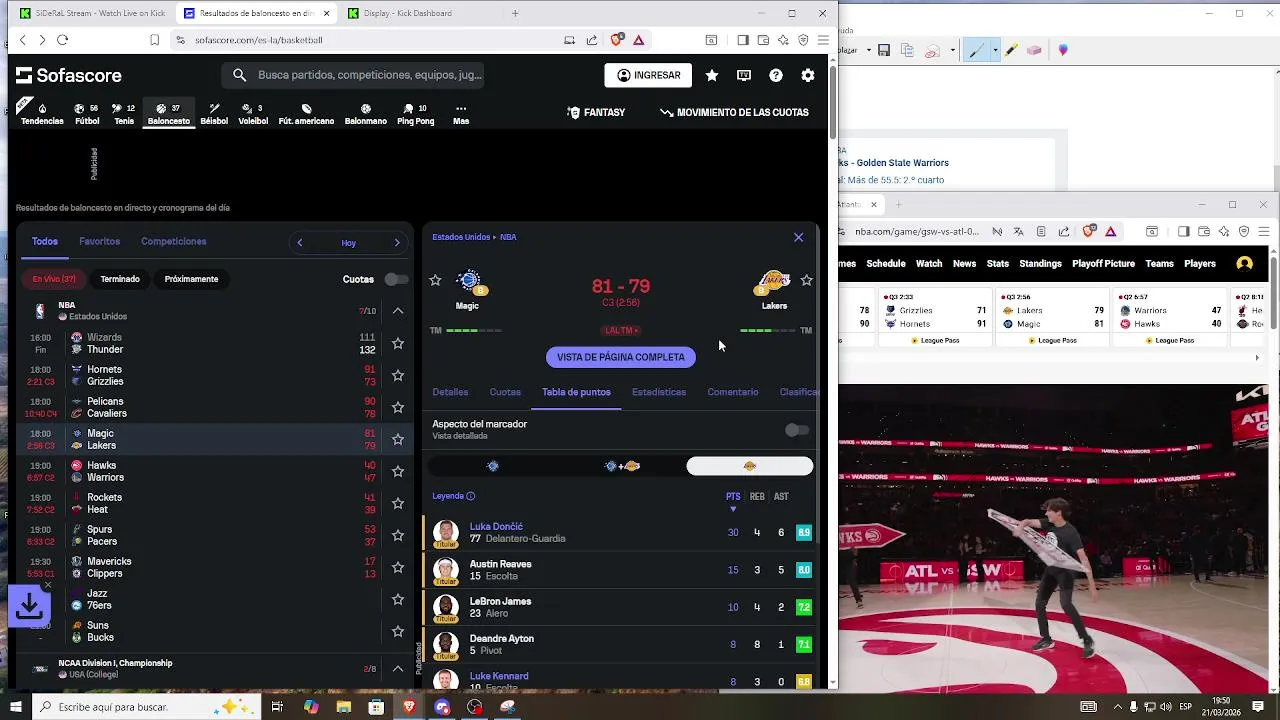Sort table by PTS column

[x=733, y=497]
